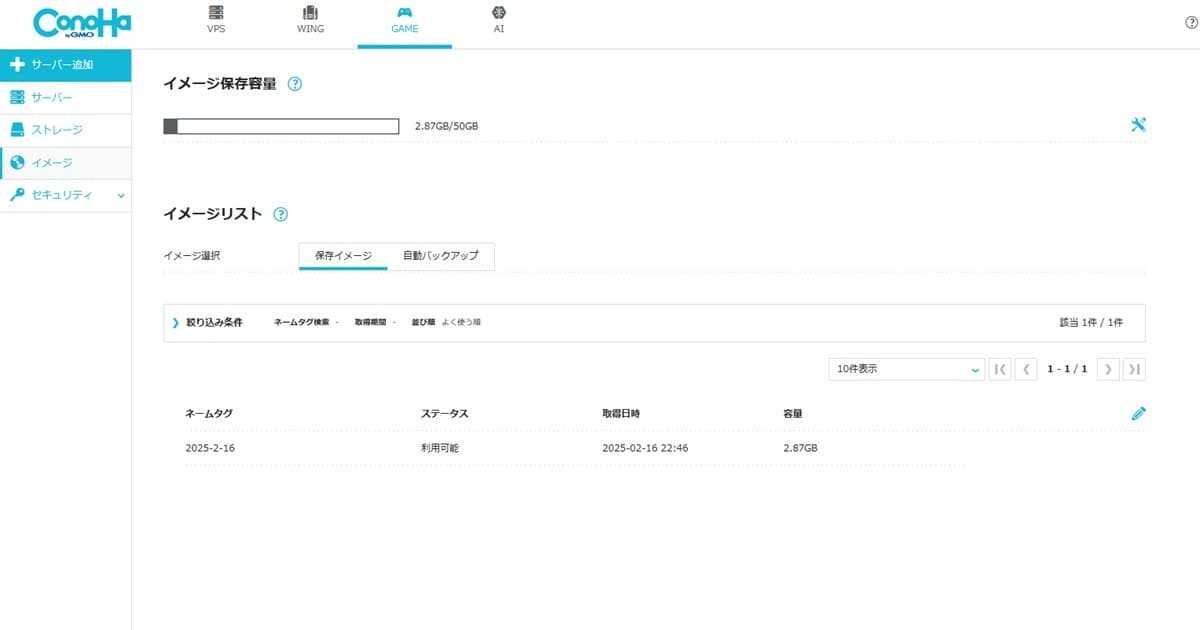Expand the セキュリティ sidebar menu
The height and width of the screenshot is (630, 1200).
point(65,195)
